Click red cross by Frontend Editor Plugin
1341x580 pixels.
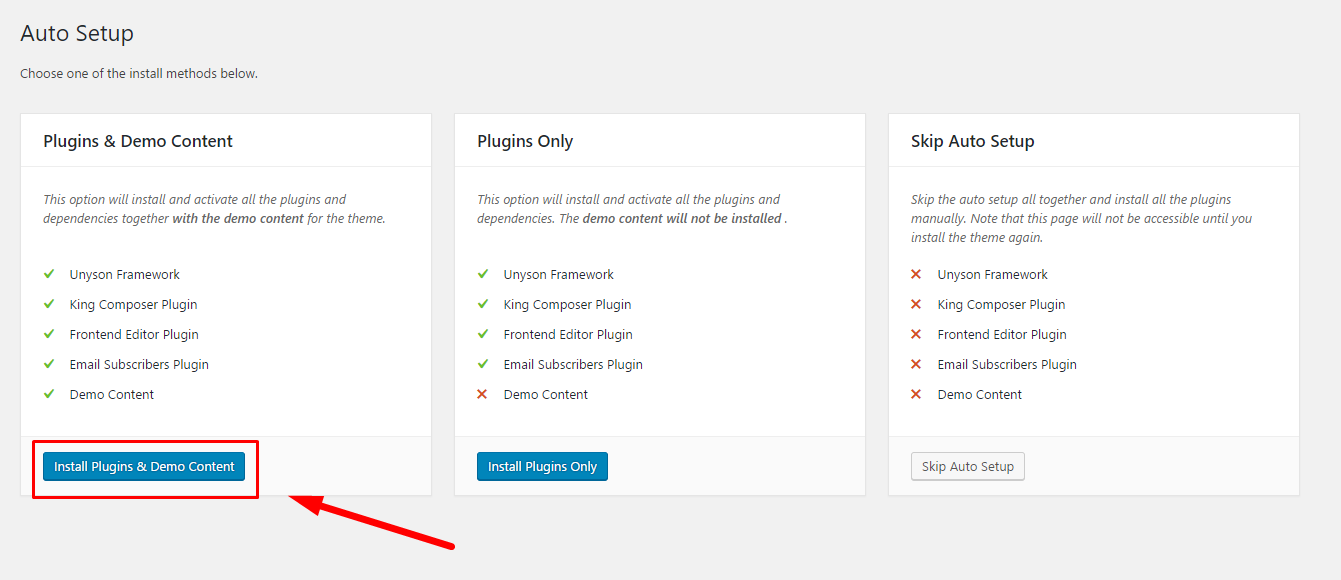tap(917, 335)
